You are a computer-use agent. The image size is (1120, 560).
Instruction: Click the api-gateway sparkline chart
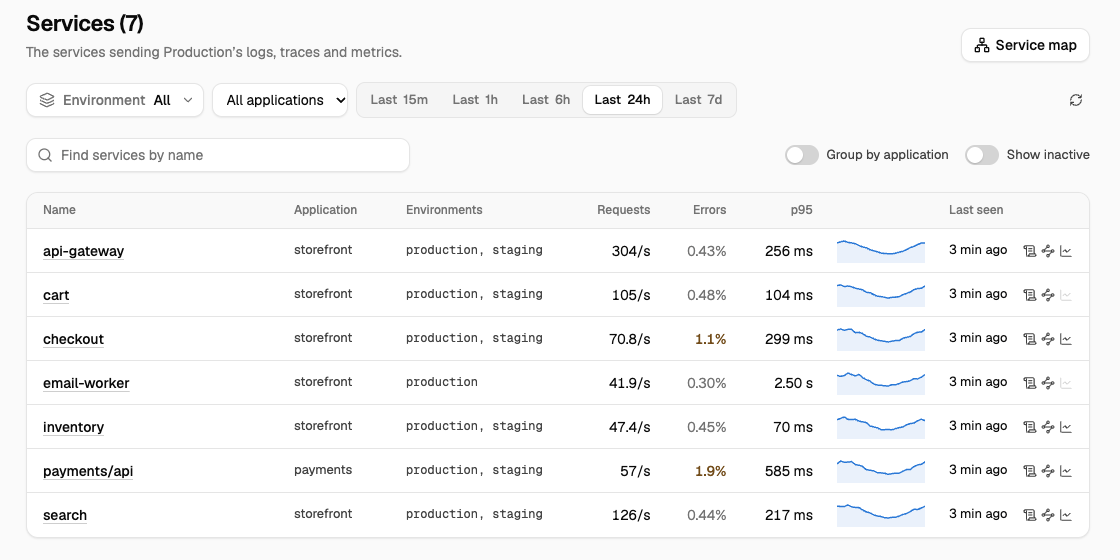tap(881, 251)
